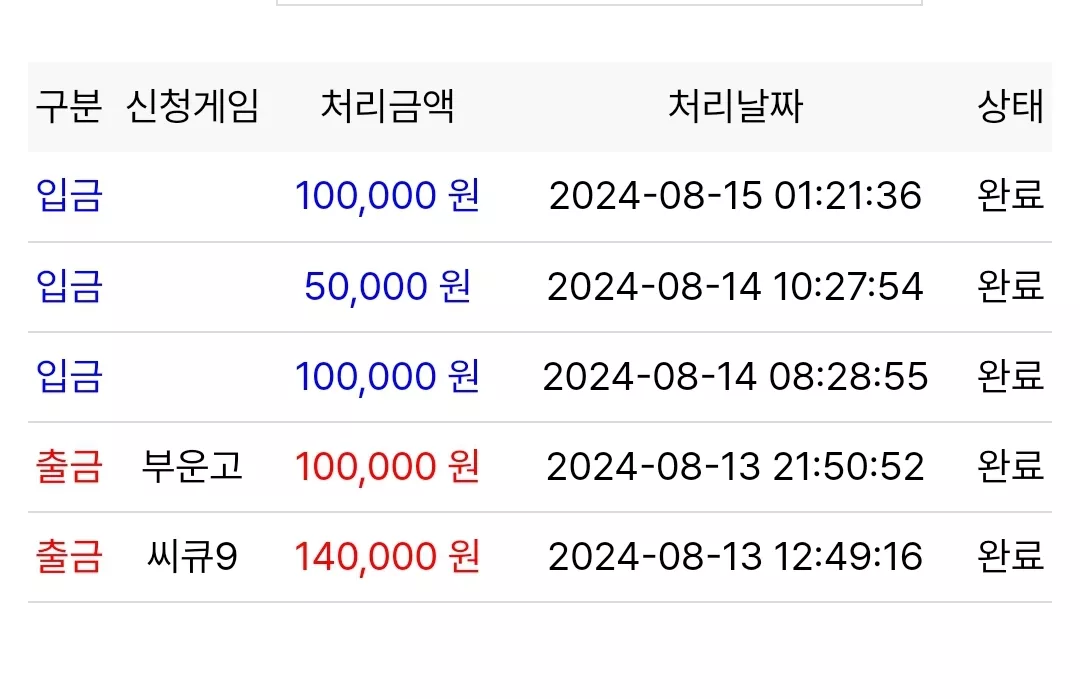Click the red 140,000 원 amount
The width and height of the screenshot is (1080, 699).
click(388, 556)
